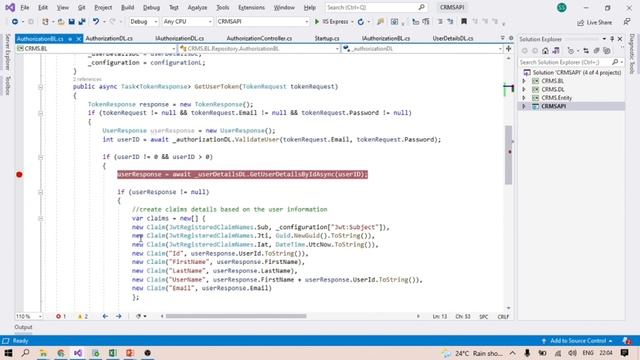Click the Undo arrow icon

pos(96,22)
